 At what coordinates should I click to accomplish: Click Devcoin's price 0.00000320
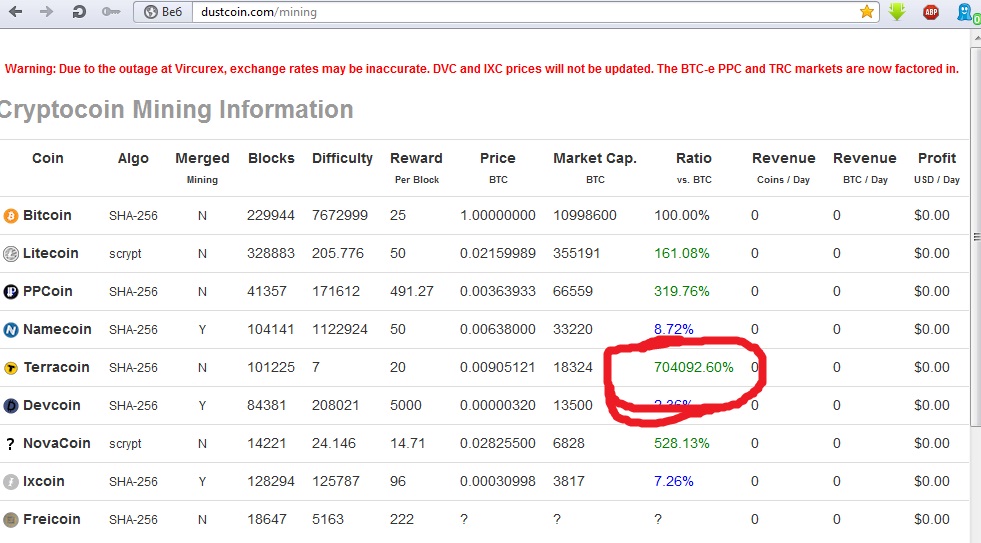497,405
